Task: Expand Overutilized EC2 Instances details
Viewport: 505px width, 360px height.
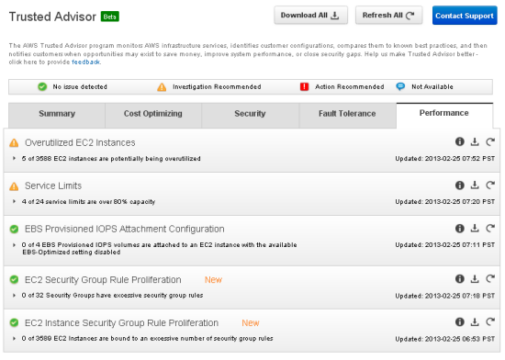Action: tap(14, 158)
